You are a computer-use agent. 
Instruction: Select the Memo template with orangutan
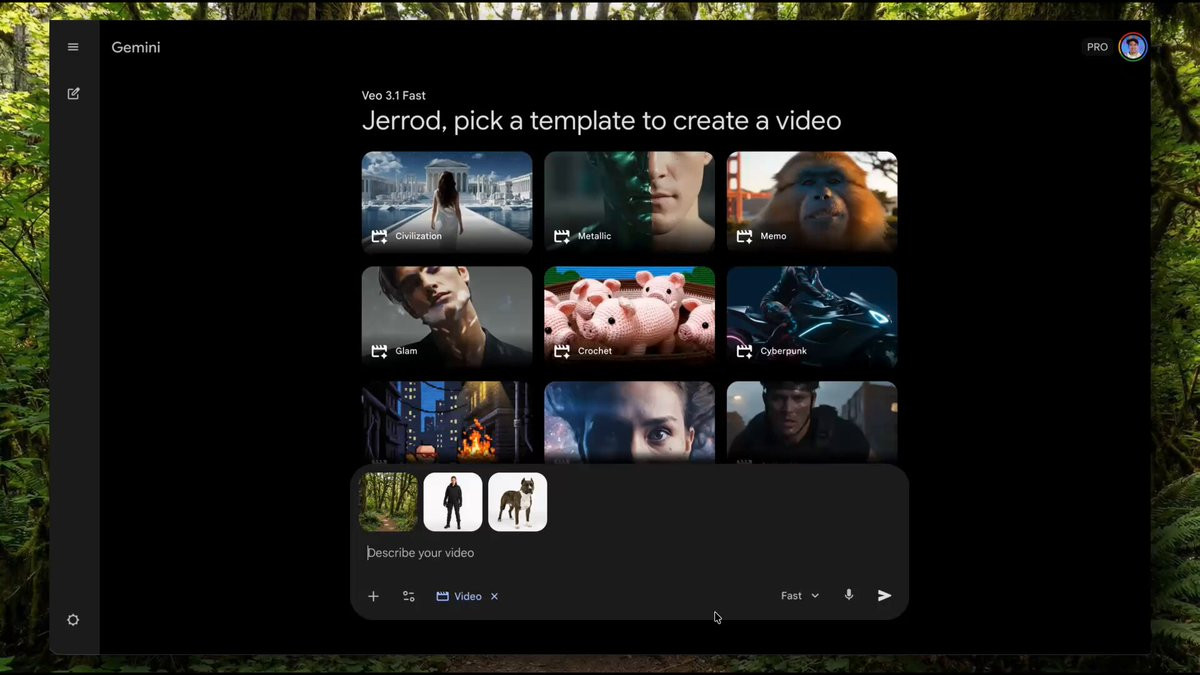[x=812, y=201]
